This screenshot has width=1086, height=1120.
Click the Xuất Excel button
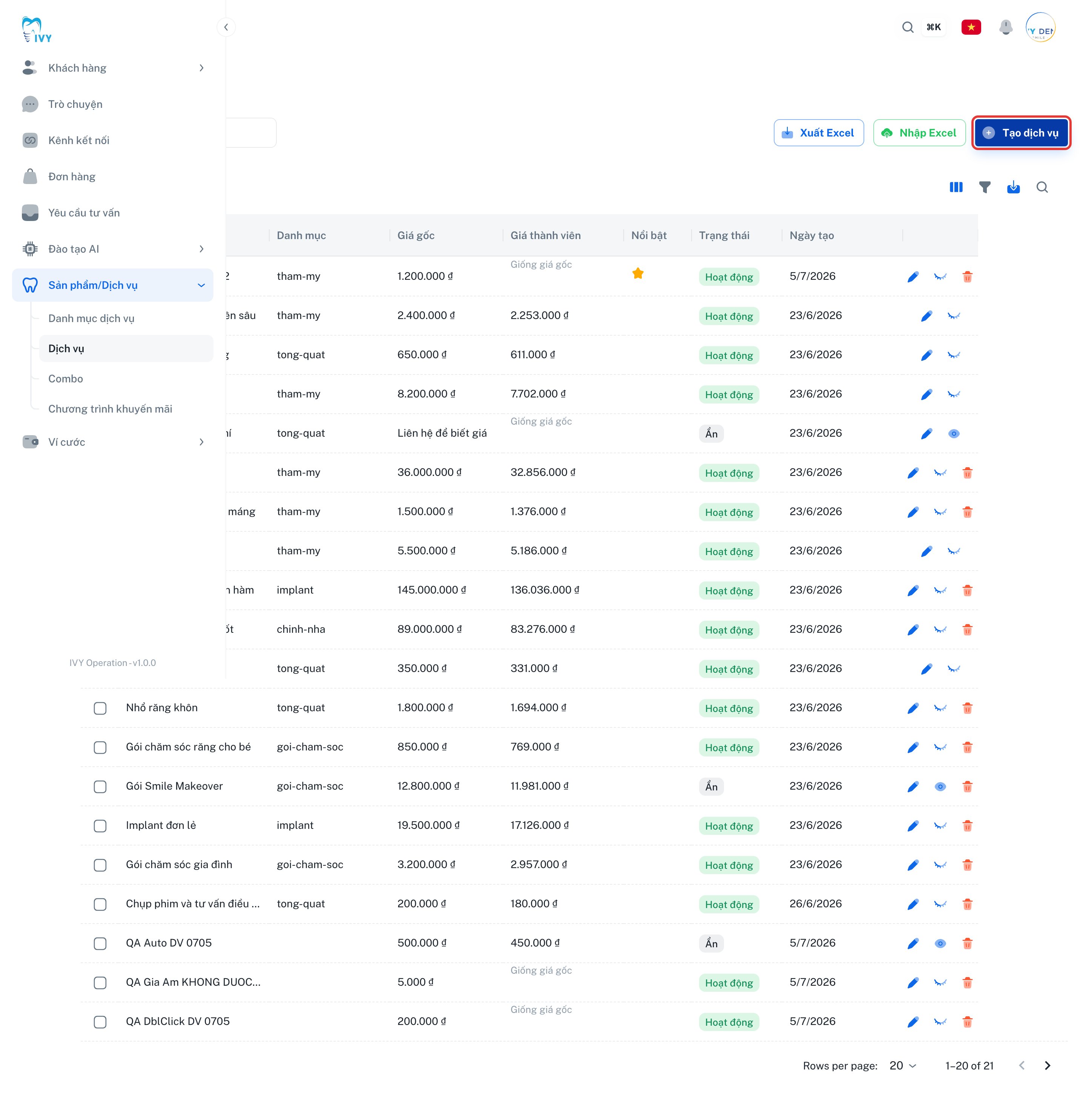pos(818,133)
